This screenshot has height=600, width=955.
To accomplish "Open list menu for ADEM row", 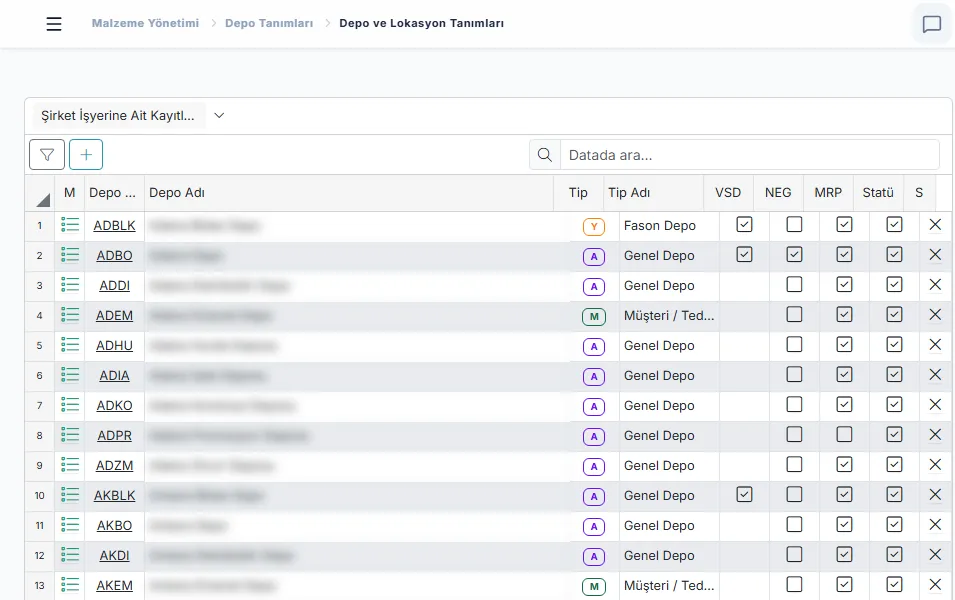I will tap(70, 315).
